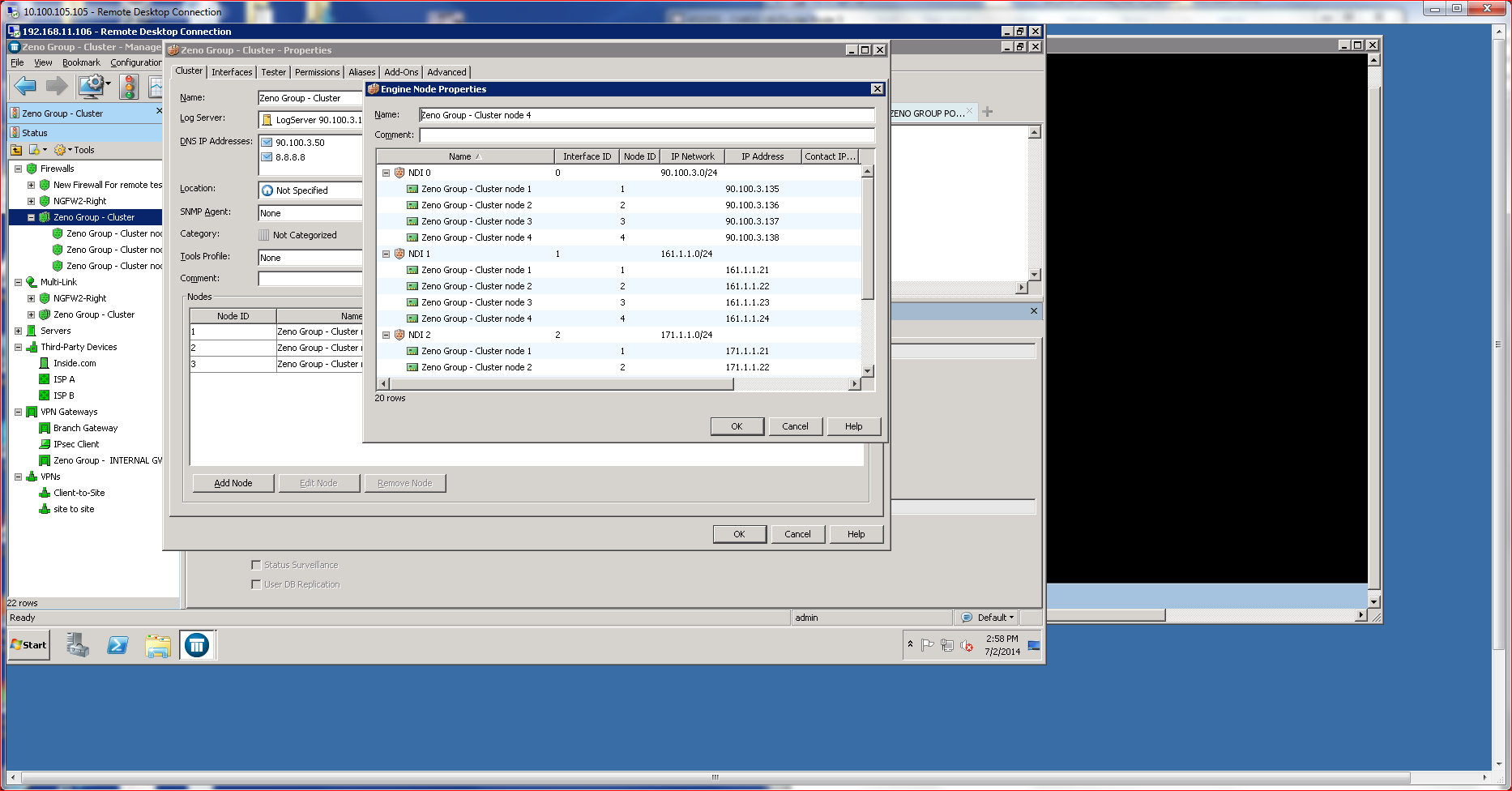
Task: Switch to the Add-Ons tab
Action: coord(401,72)
